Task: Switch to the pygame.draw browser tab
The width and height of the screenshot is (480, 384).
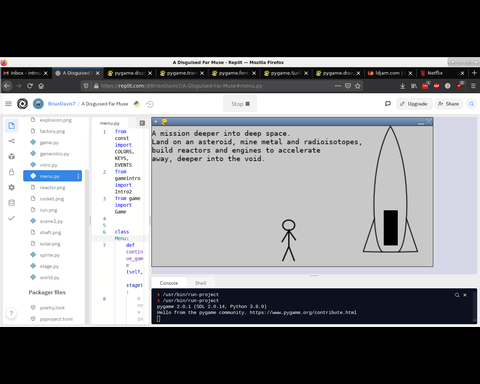Action: (338, 73)
